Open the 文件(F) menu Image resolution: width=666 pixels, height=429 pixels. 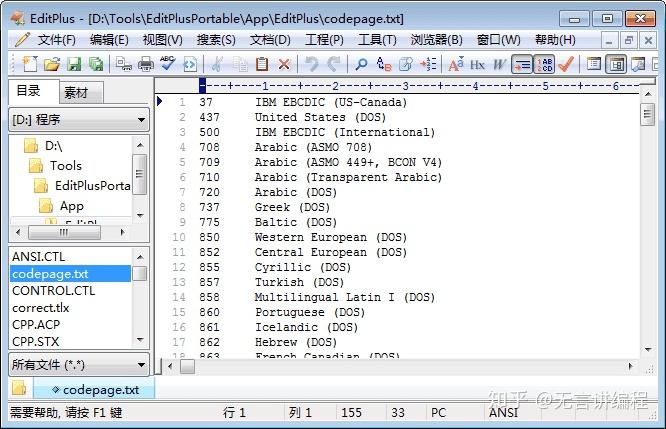[56, 40]
